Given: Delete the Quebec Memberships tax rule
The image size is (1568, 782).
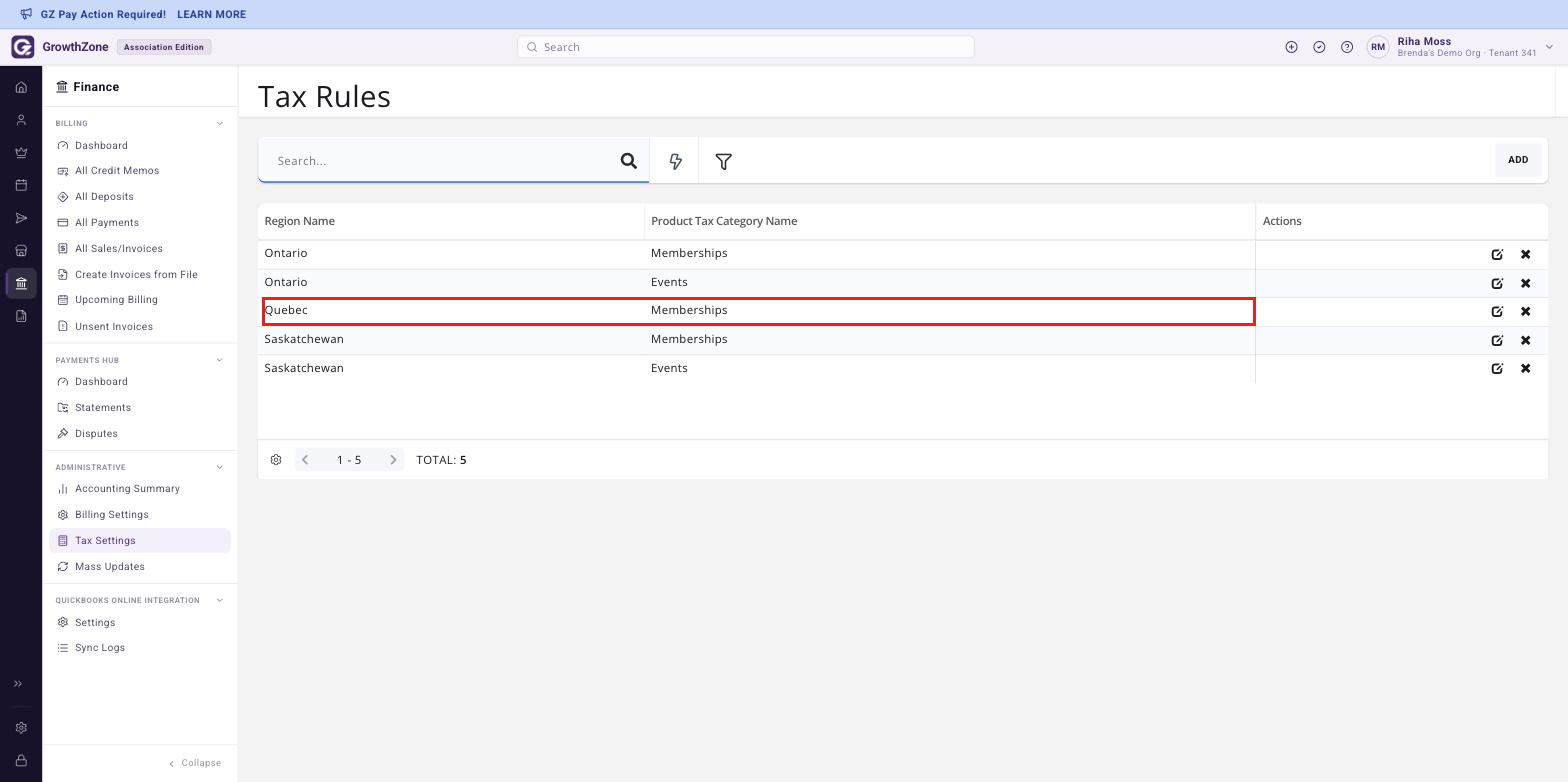Looking at the screenshot, I should pyautogui.click(x=1525, y=311).
